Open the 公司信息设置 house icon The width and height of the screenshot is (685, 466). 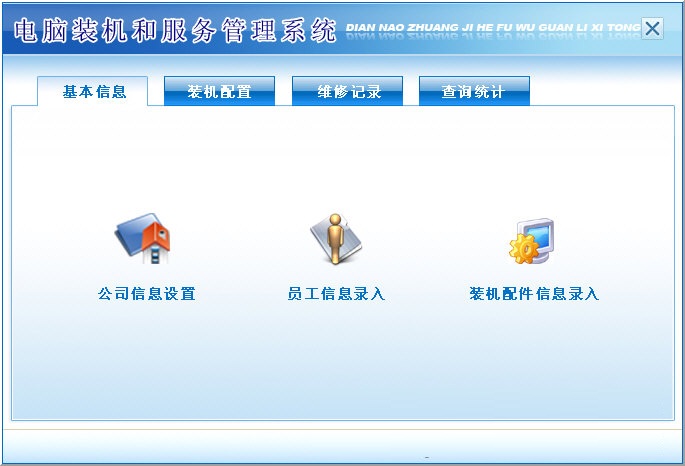(143, 238)
